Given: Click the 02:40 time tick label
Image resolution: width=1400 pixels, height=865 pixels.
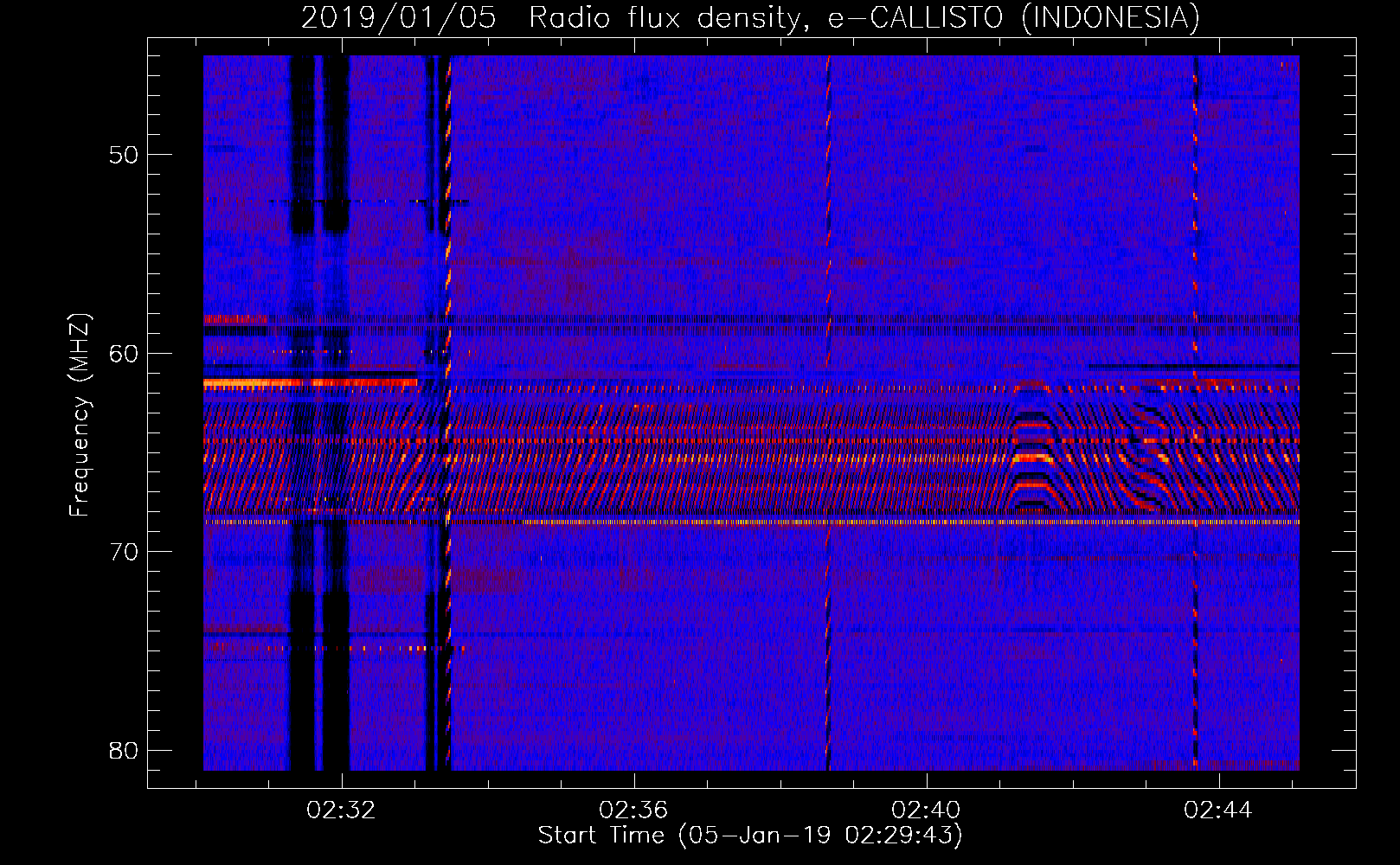Looking at the screenshot, I should pos(926,810).
